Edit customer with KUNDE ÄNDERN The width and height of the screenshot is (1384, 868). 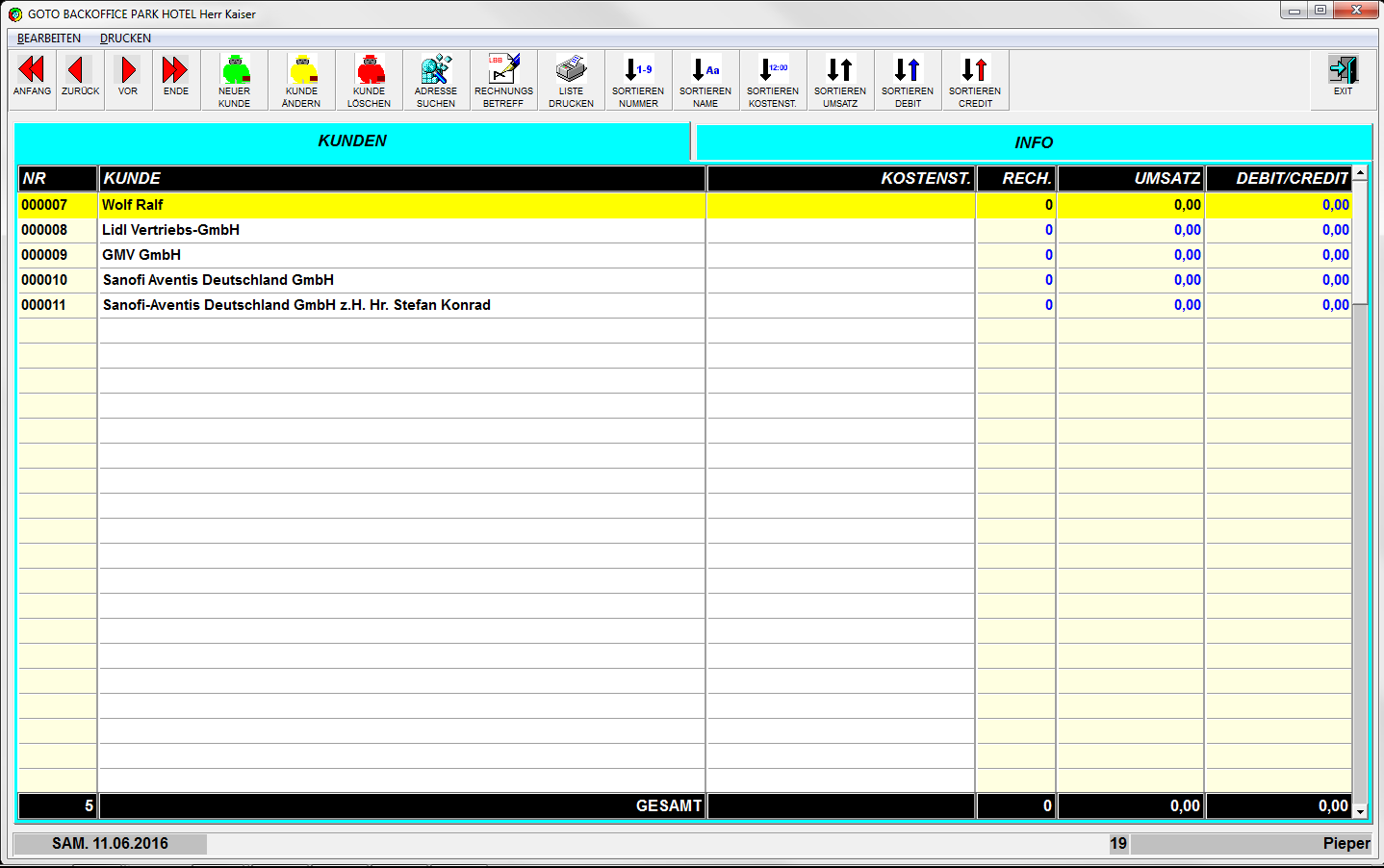tap(301, 80)
